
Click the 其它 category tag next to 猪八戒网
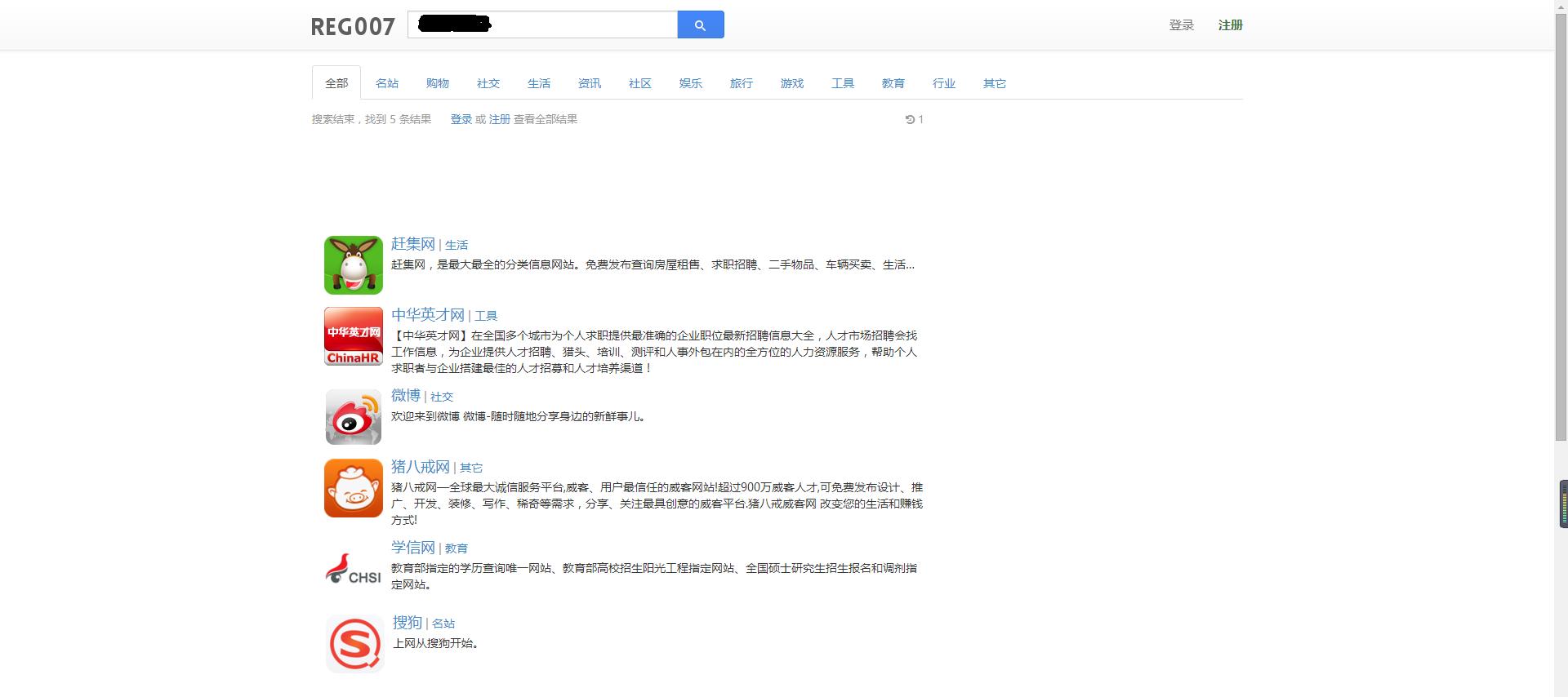click(471, 468)
